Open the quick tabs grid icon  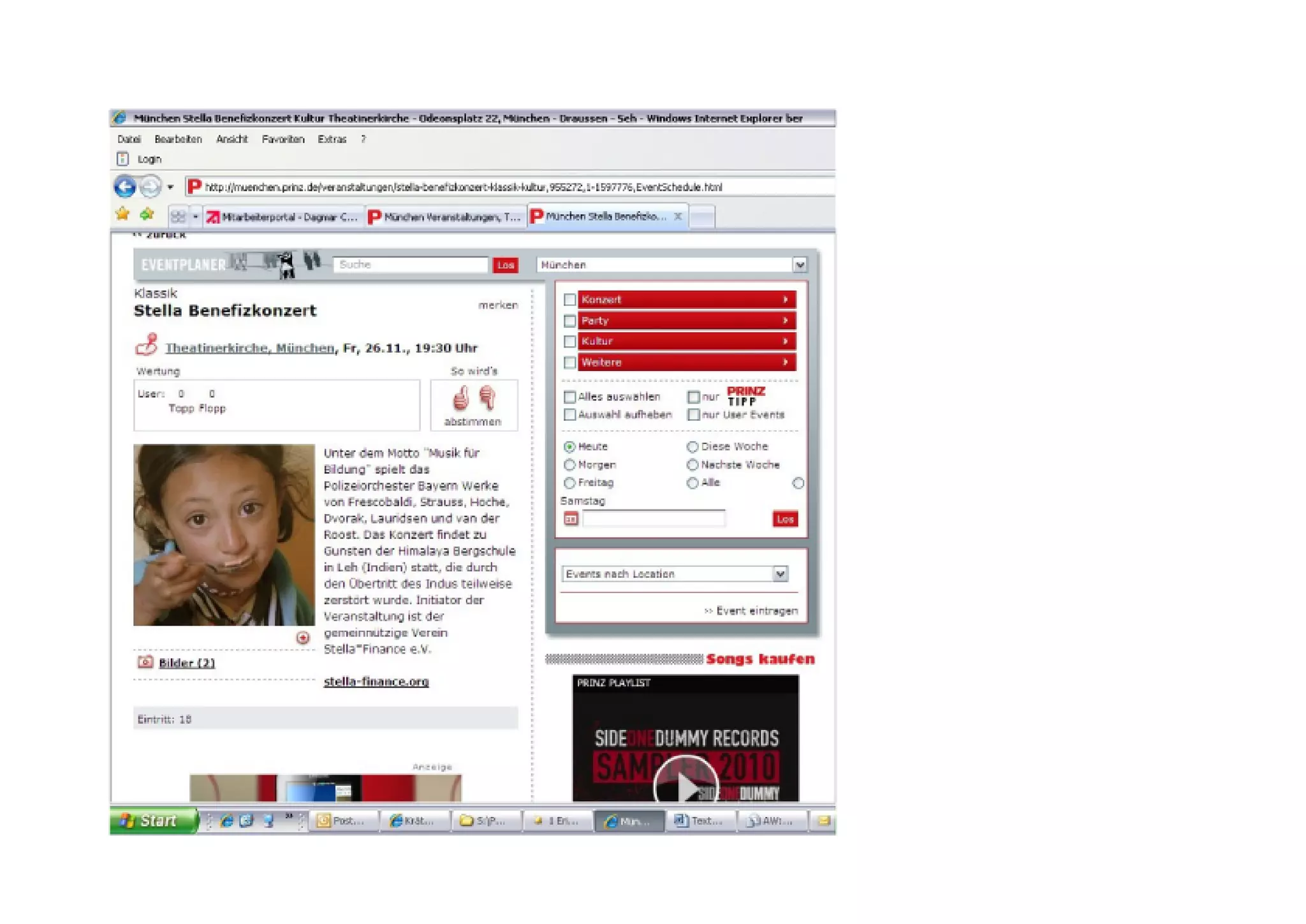point(178,217)
